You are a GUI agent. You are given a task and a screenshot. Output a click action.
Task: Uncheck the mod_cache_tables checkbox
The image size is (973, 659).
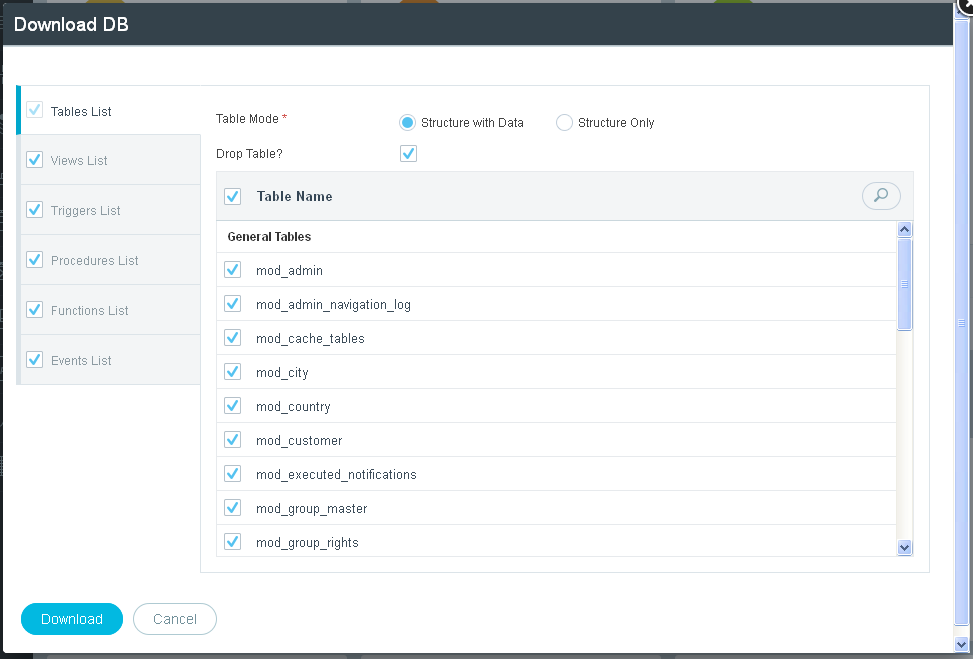(x=233, y=338)
